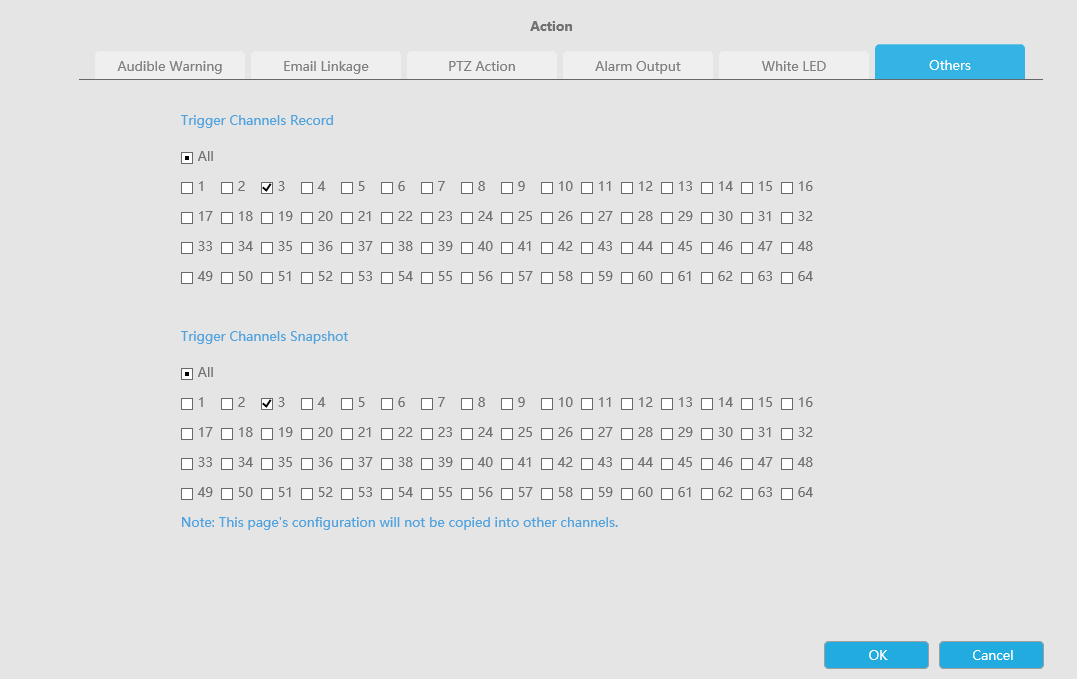Viewport: 1077px width, 679px height.
Task: Click the Trigger Channels Snapshot heading
Action: pyautogui.click(x=264, y=336)
